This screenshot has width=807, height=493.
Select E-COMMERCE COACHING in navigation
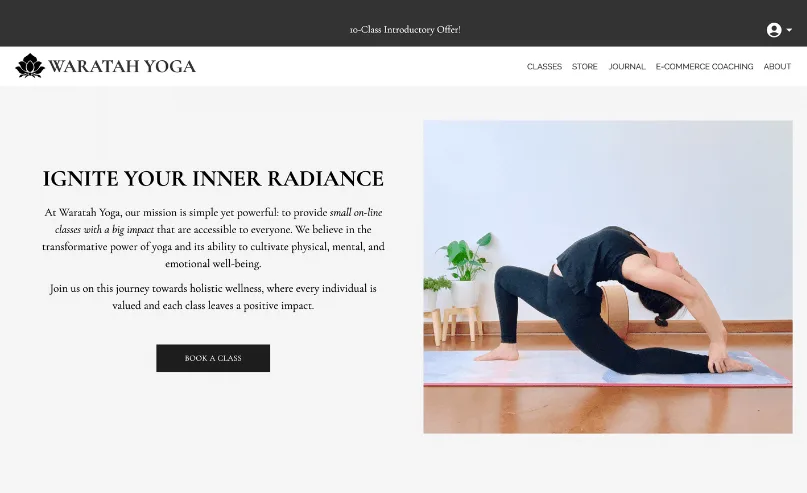tap(704, 66)
